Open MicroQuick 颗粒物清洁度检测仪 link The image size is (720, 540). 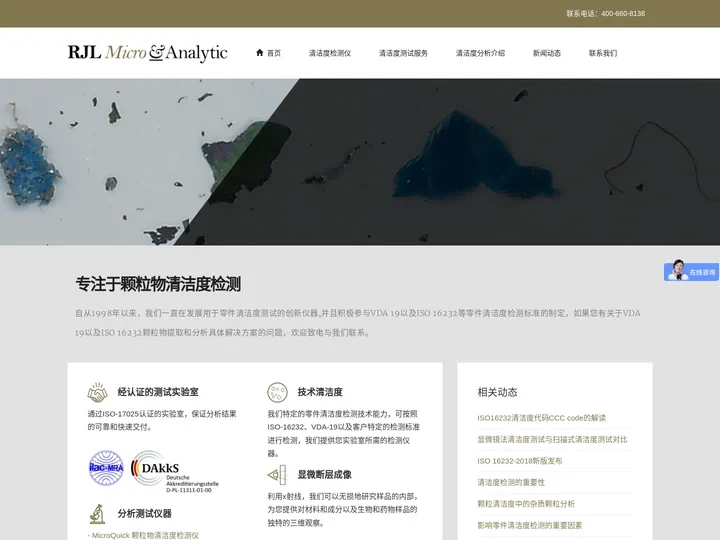click(x=143, y=535)
